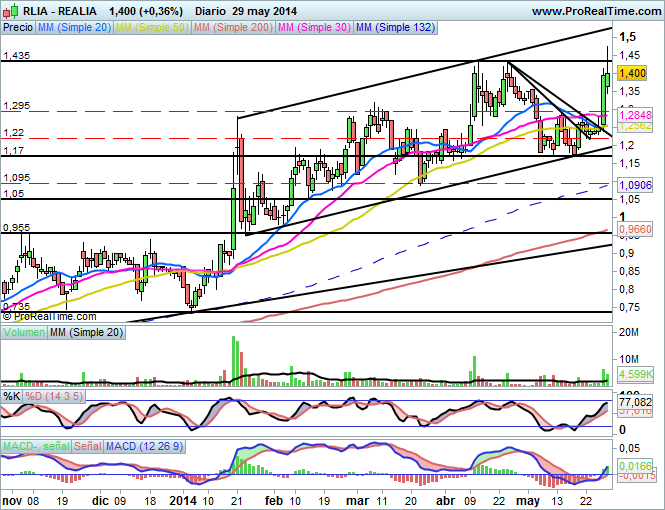Click the 2014 year marker on time axis

point(183,500)
